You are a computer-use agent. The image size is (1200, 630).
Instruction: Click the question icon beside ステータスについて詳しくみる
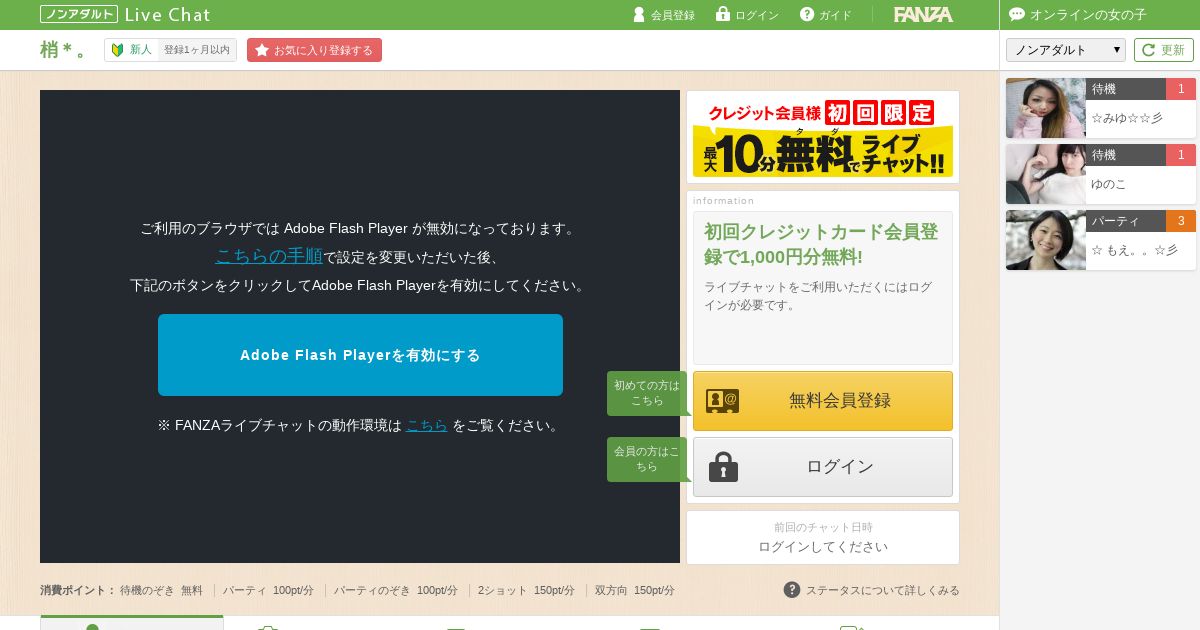pyautogui.click(x=792, y=590)
